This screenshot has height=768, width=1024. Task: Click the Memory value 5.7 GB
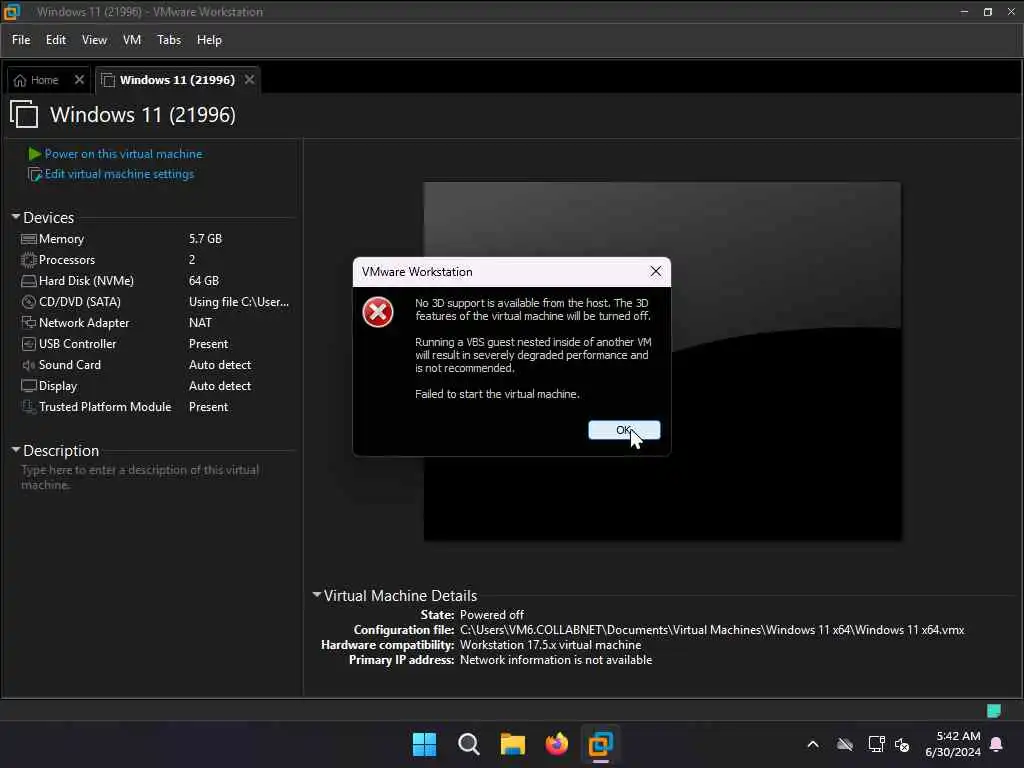pos(205,239)
